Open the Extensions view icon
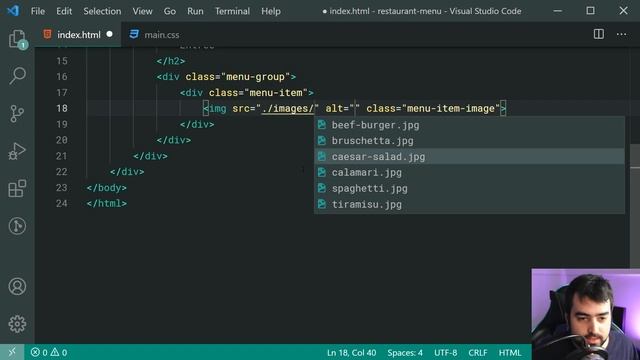The height and width of the screenshot is (360, 640). point(17,189)
